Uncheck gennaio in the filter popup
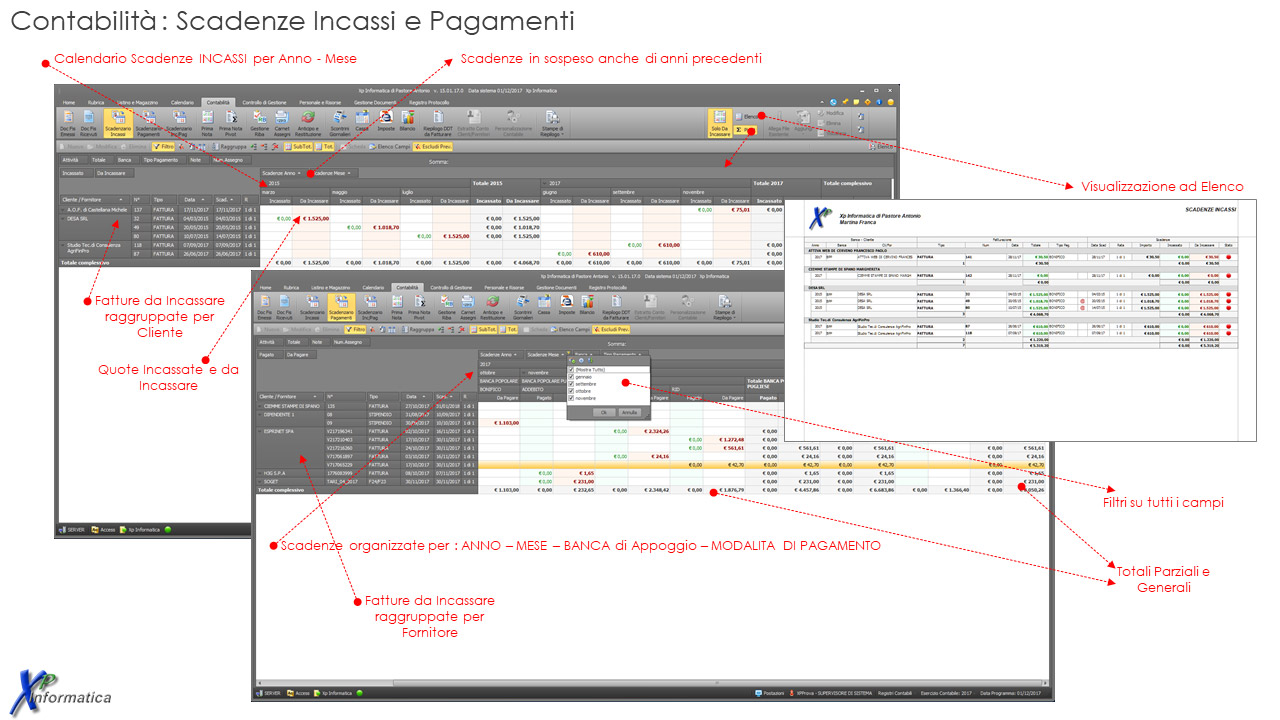This screenshot has height=720, width=1280. pyautogui.click(x=571, y=377)
